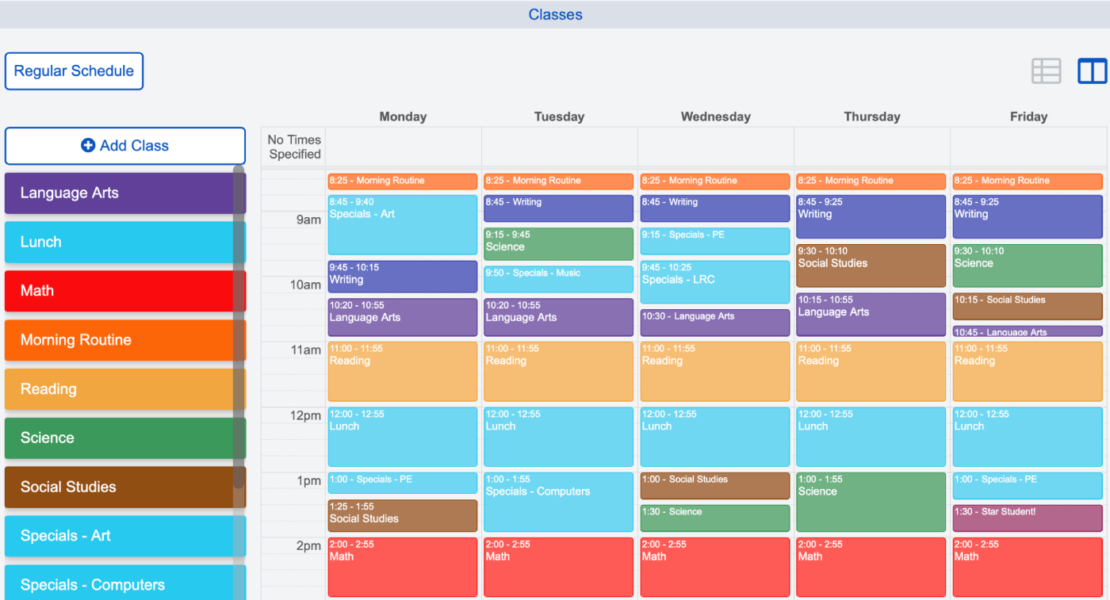Screen dimensions: 1110x600
Task: Click the Add Class button
Action: point(125,145)
